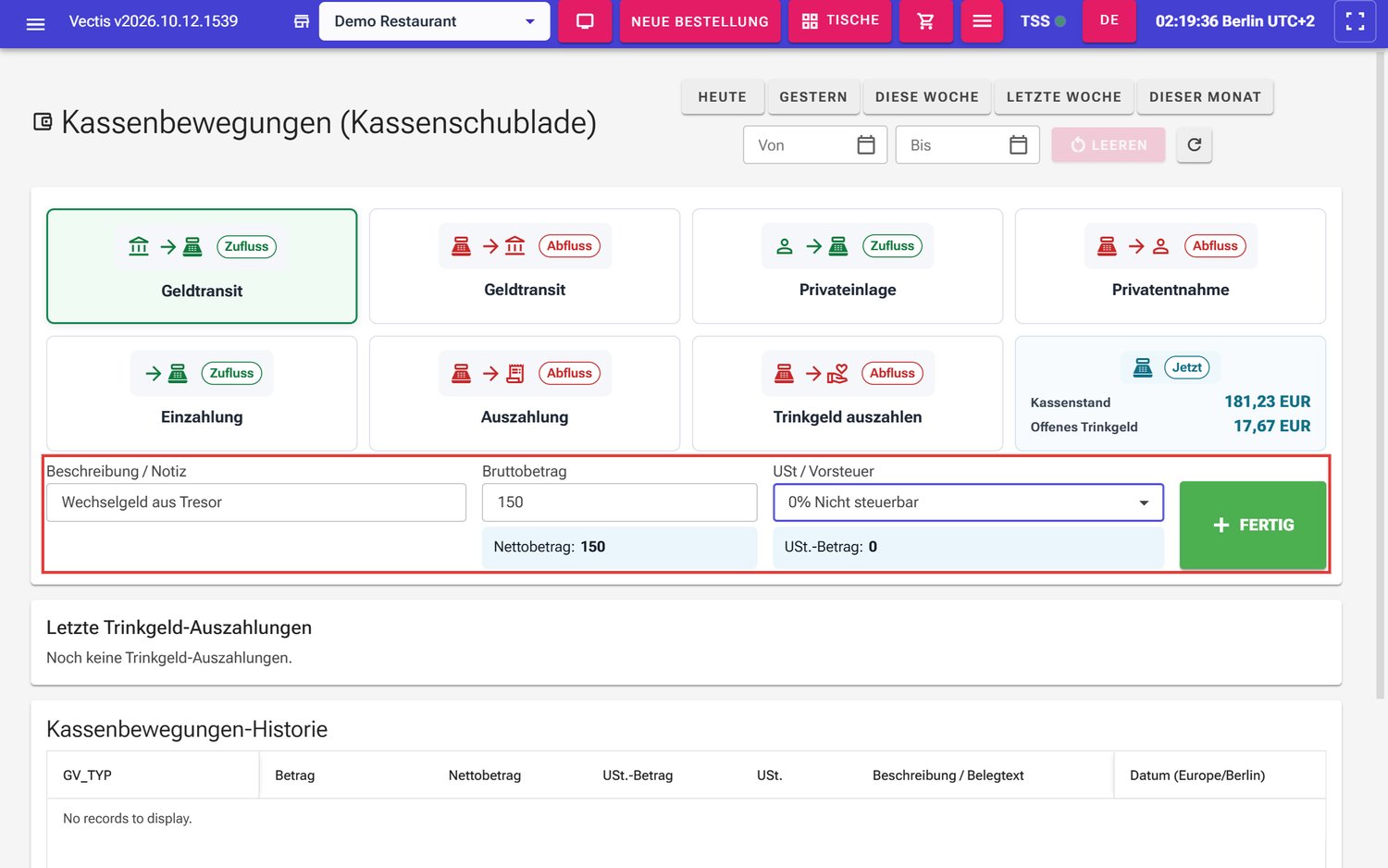The width and height of the screenshot is (1388, 868).
Task: Filter by Gestern
Action: click(813, 97)
